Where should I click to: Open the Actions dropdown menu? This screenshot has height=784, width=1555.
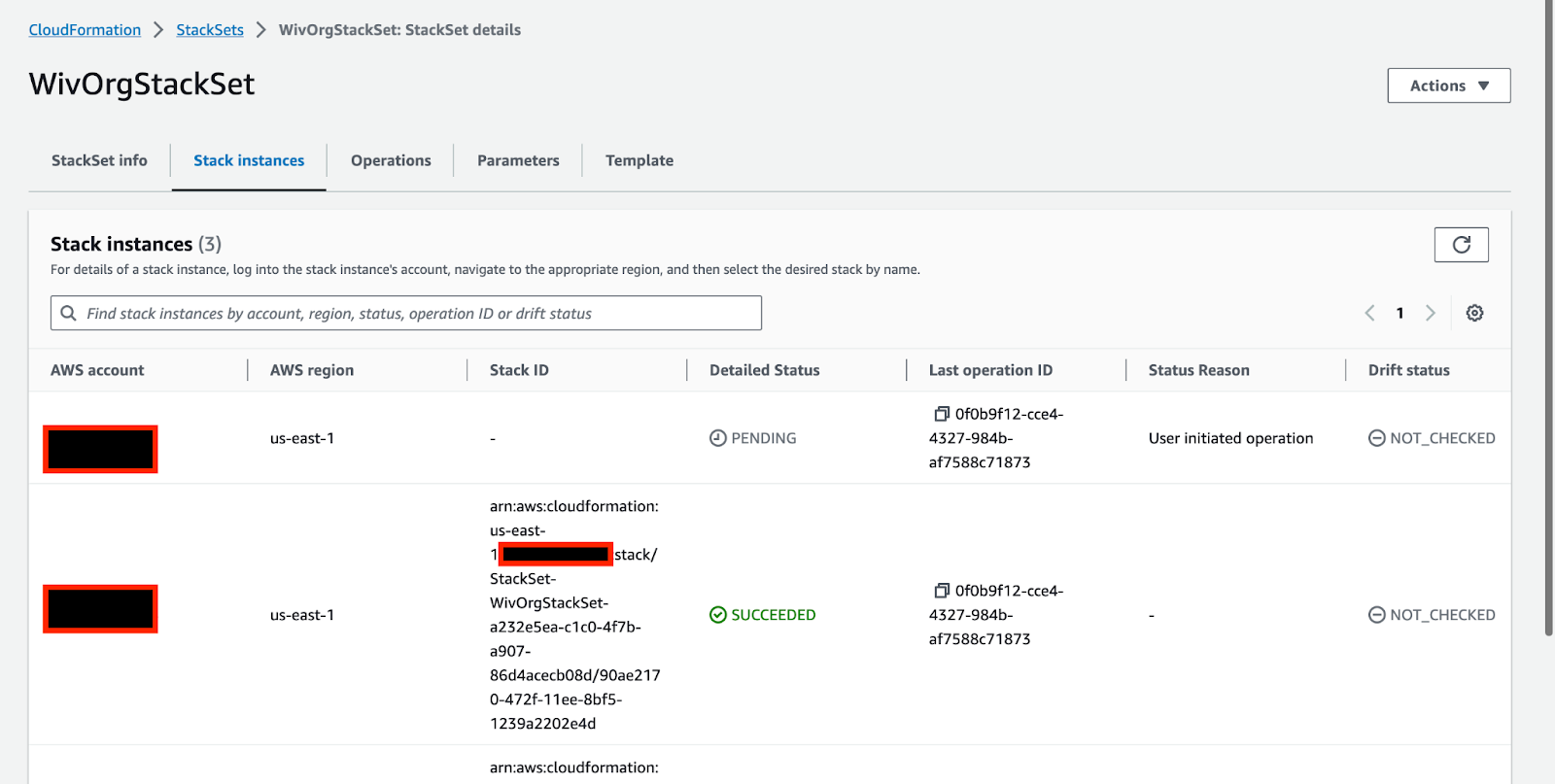click(1449, 85)
